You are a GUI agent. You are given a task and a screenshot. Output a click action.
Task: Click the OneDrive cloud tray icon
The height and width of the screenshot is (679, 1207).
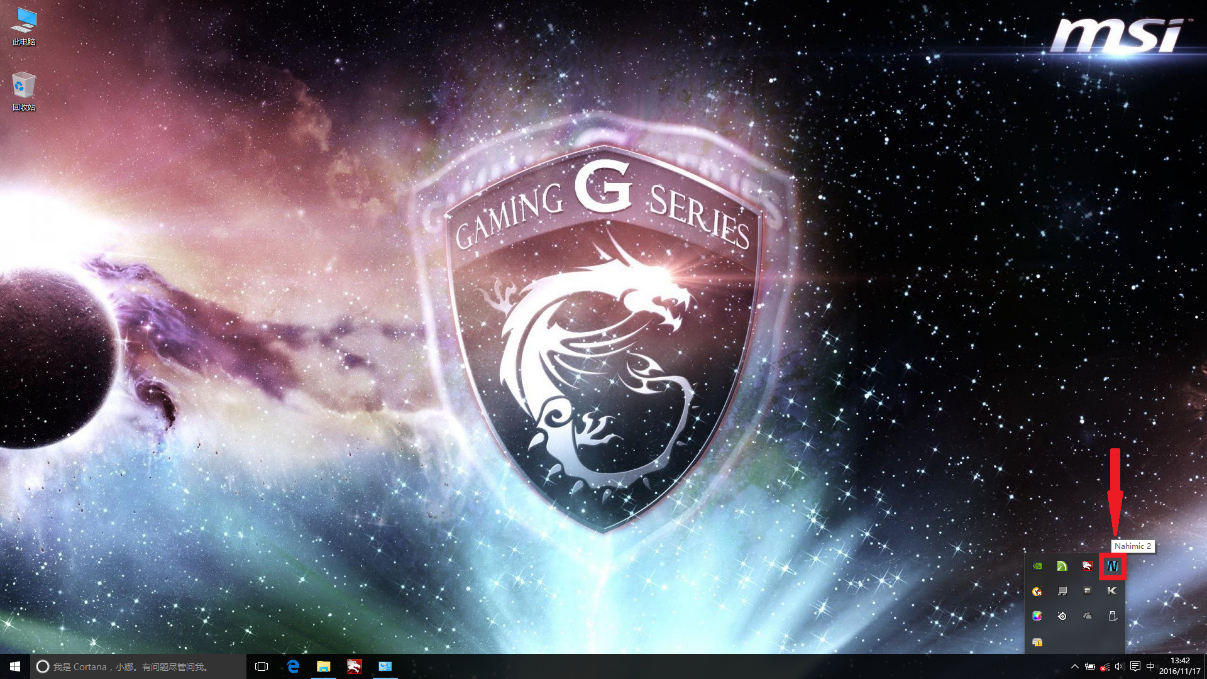pyautogui.click(x=1087, y=616)
